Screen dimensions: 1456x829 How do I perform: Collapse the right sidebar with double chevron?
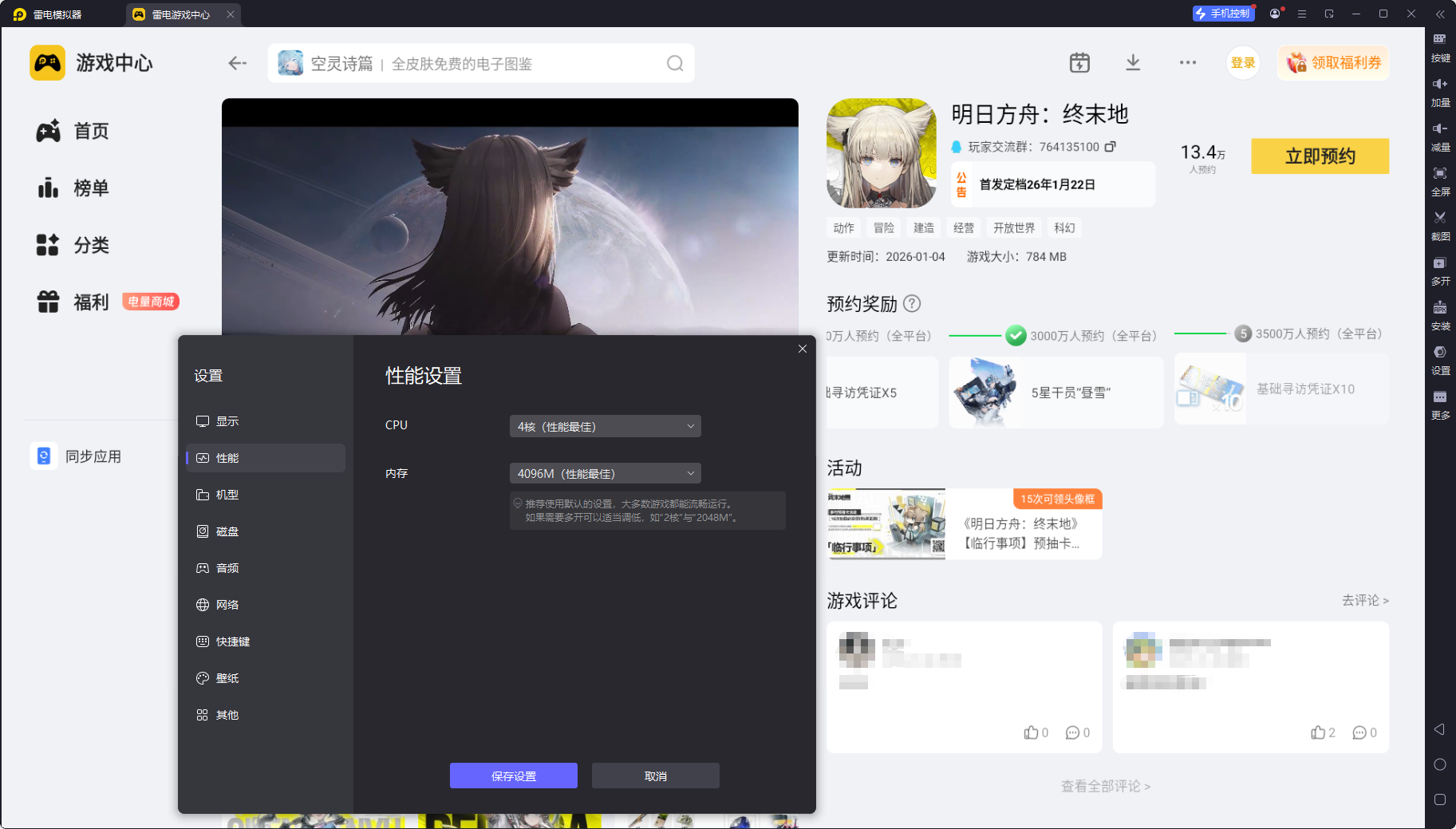click(x=1440, y=14)
